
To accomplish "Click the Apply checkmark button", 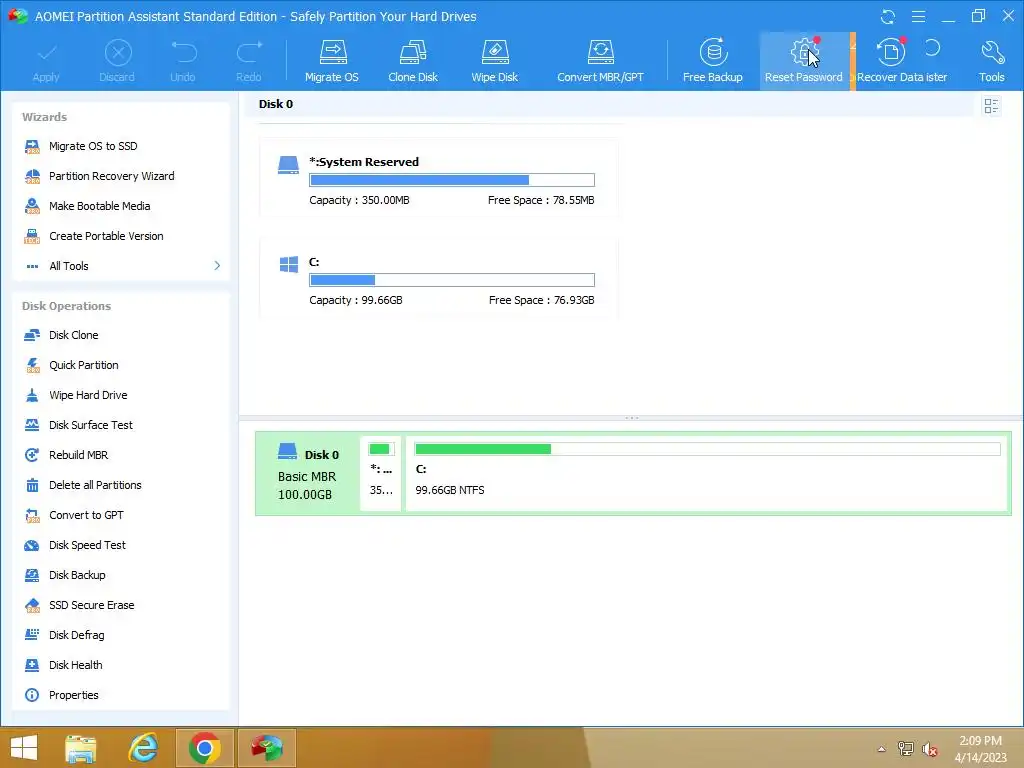I will [46, 61].
